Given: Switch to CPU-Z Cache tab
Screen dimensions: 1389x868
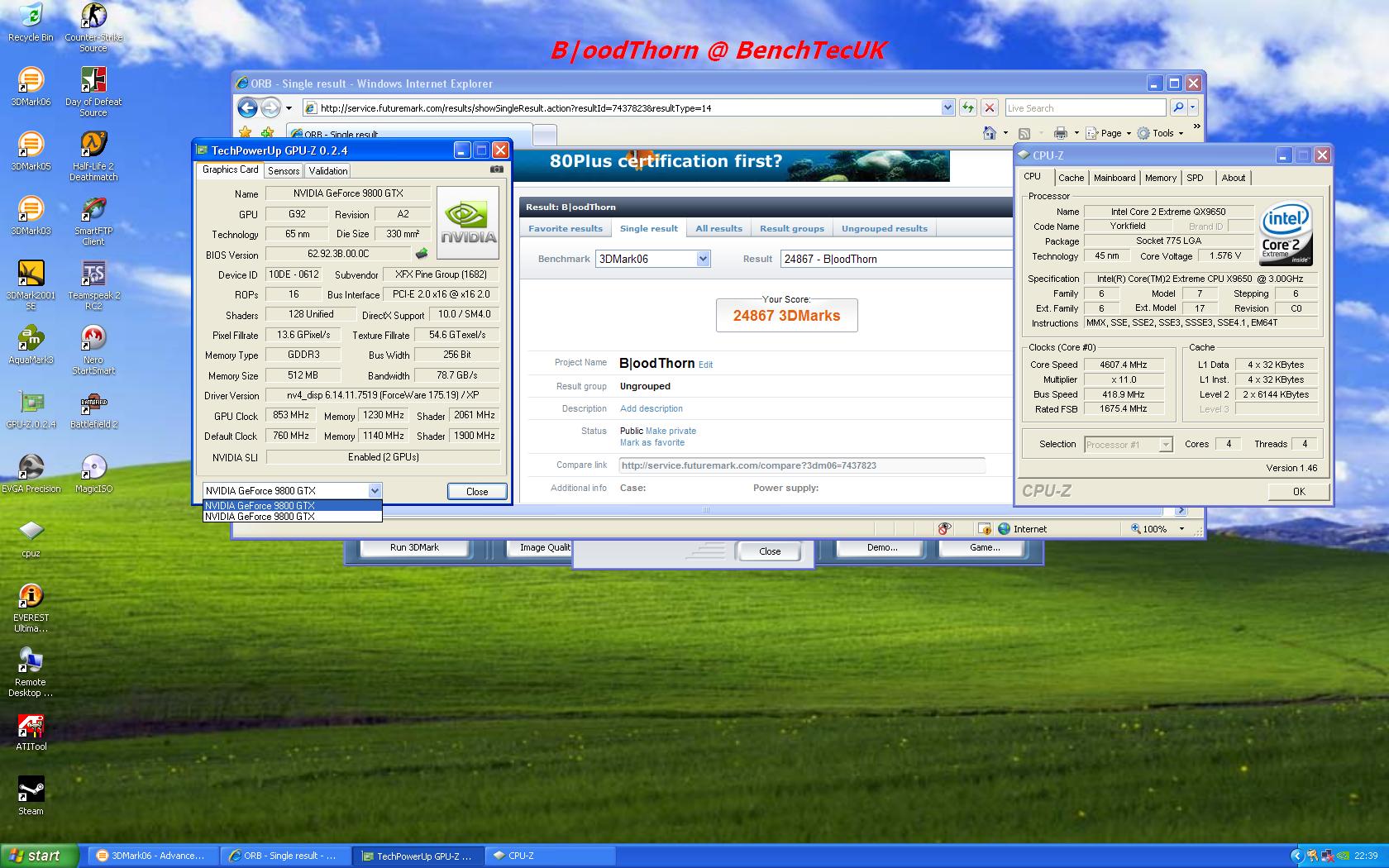Looking at the screenshot, I should (1071, 178).
